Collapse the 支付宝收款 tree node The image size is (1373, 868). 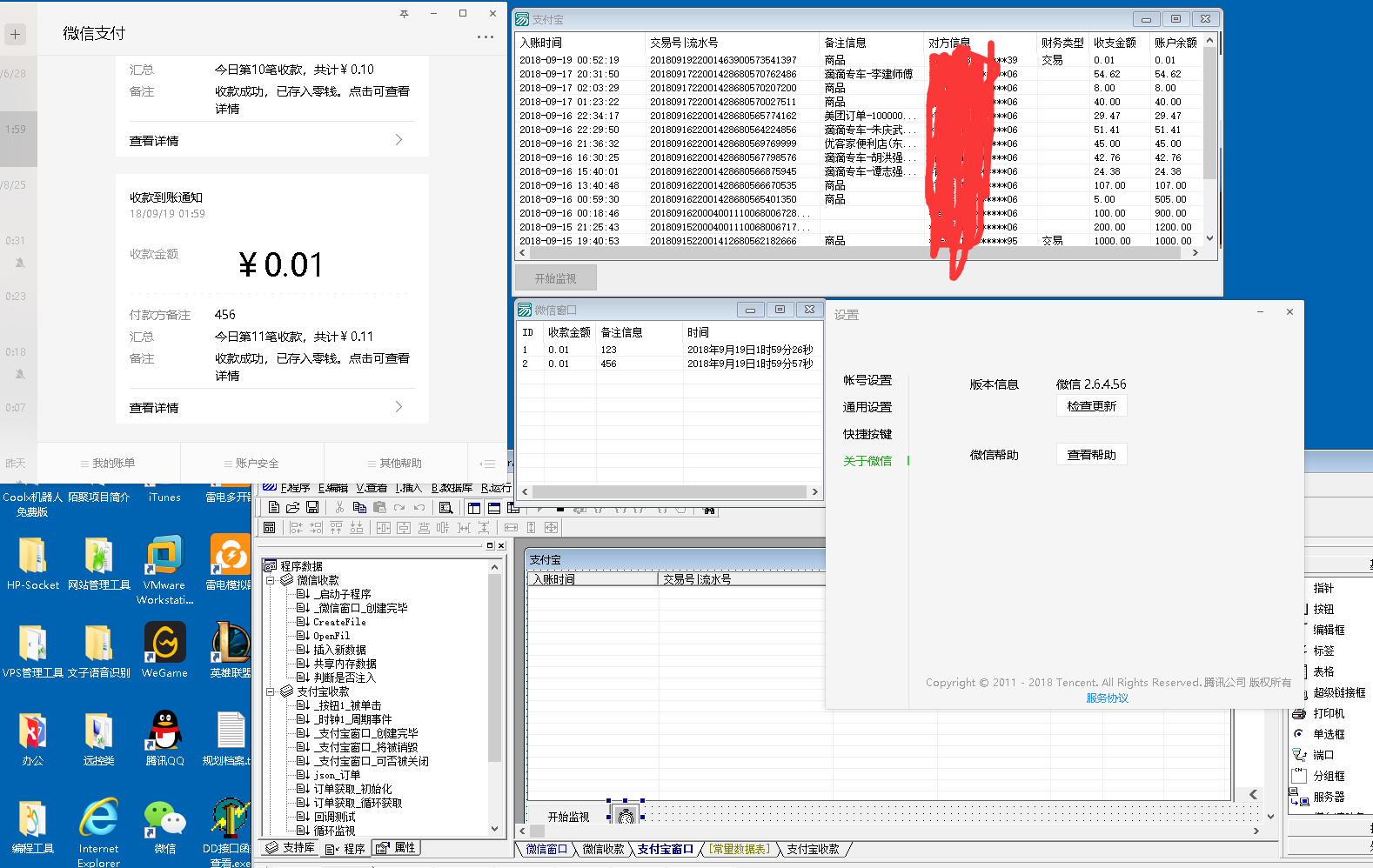(x=271, y=691)
